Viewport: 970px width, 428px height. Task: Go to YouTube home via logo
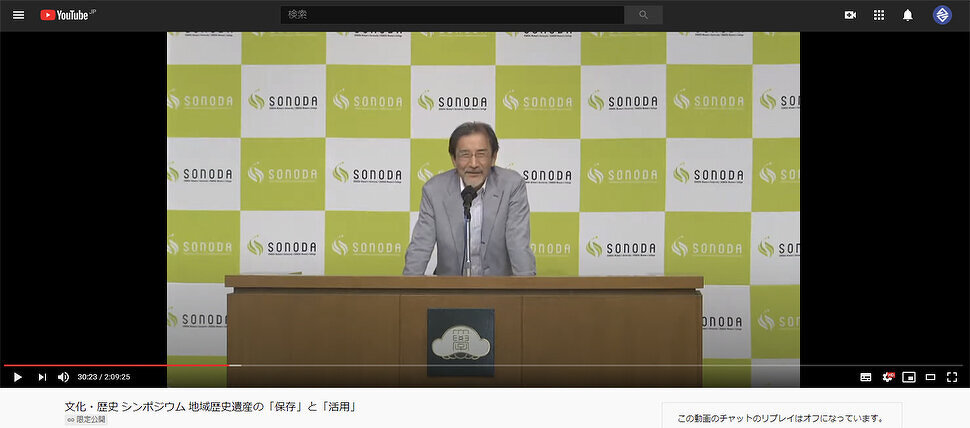click(x=66, y=15)
